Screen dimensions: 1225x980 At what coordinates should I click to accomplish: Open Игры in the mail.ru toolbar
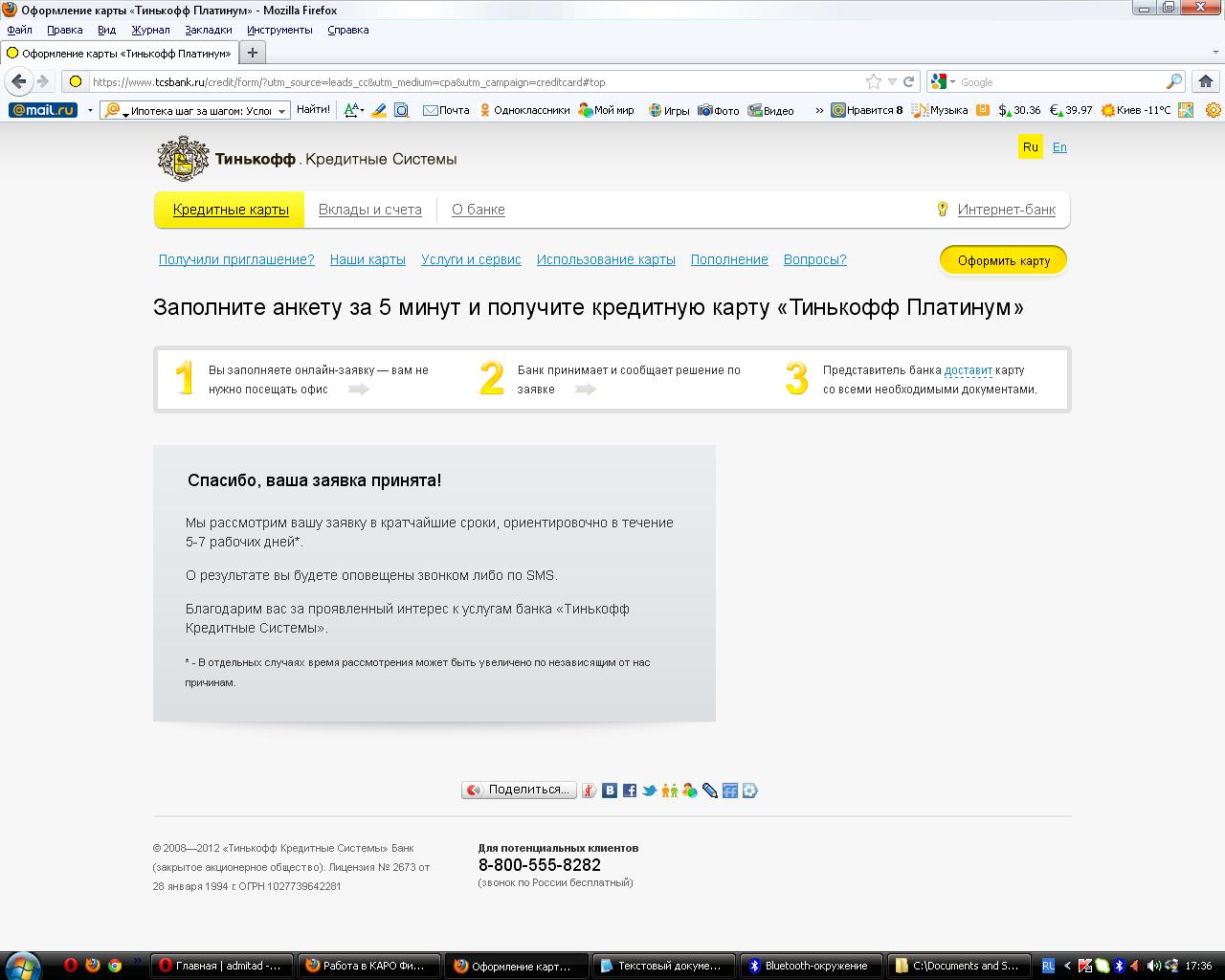(x=669, y=110)
